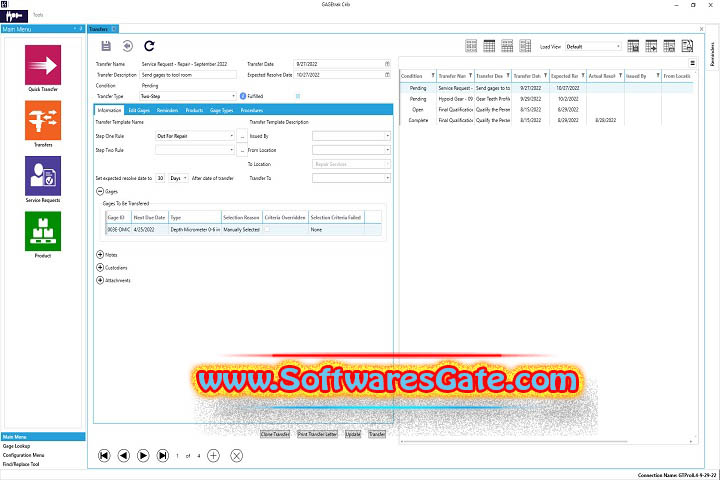Switch to the Information tab
The image size is (720, 480).
[109, 110]
